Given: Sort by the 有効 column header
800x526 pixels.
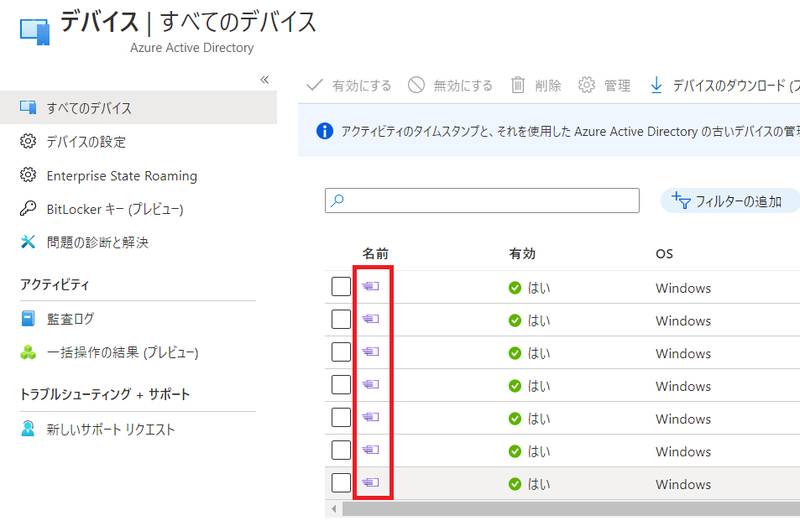Looking at the screenshot, I should (x=522, y=254).
